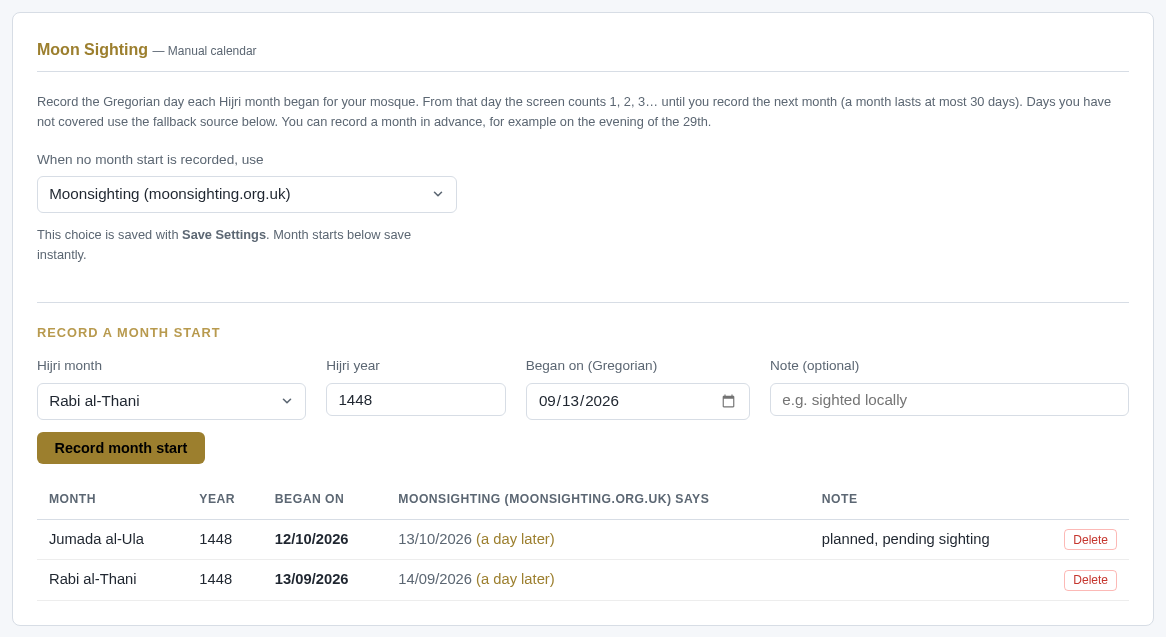Click the 'Manual calendar' subtitle text
Image resolution: width=1166 pixels, height=637 pixels.
coord(212,51)
